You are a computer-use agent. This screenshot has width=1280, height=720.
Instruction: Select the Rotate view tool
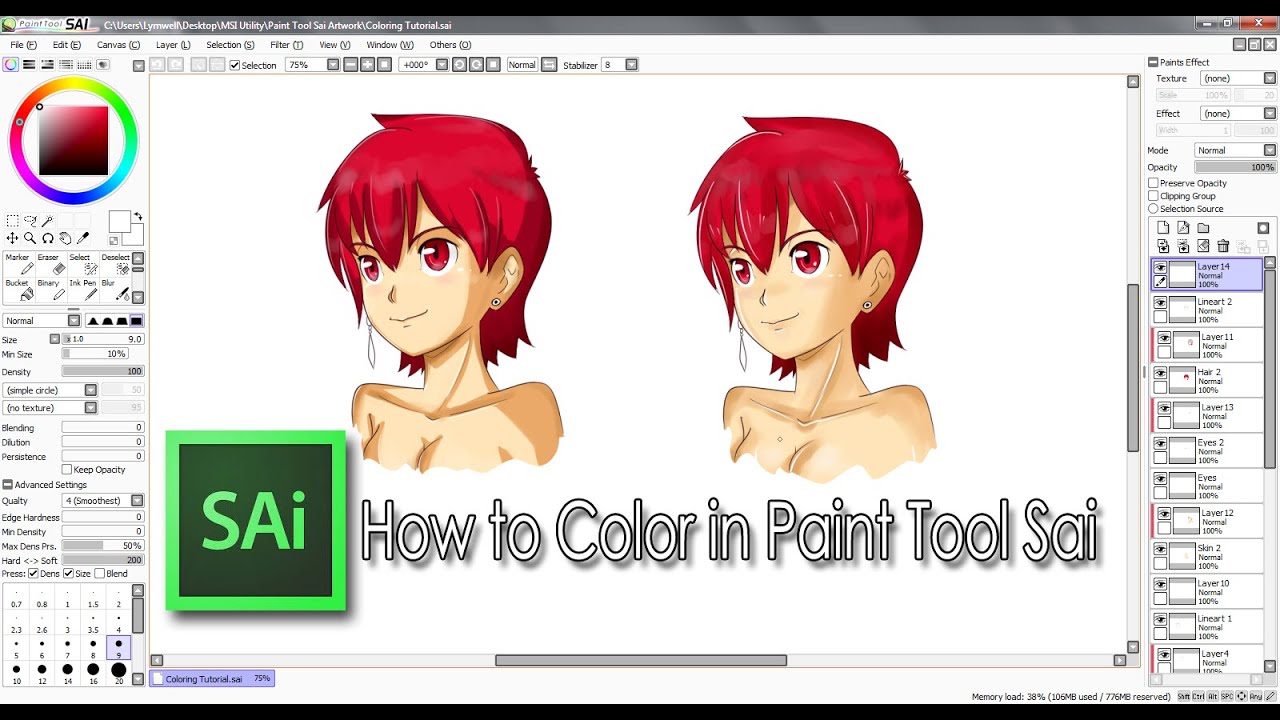click(x=47, y=238)
